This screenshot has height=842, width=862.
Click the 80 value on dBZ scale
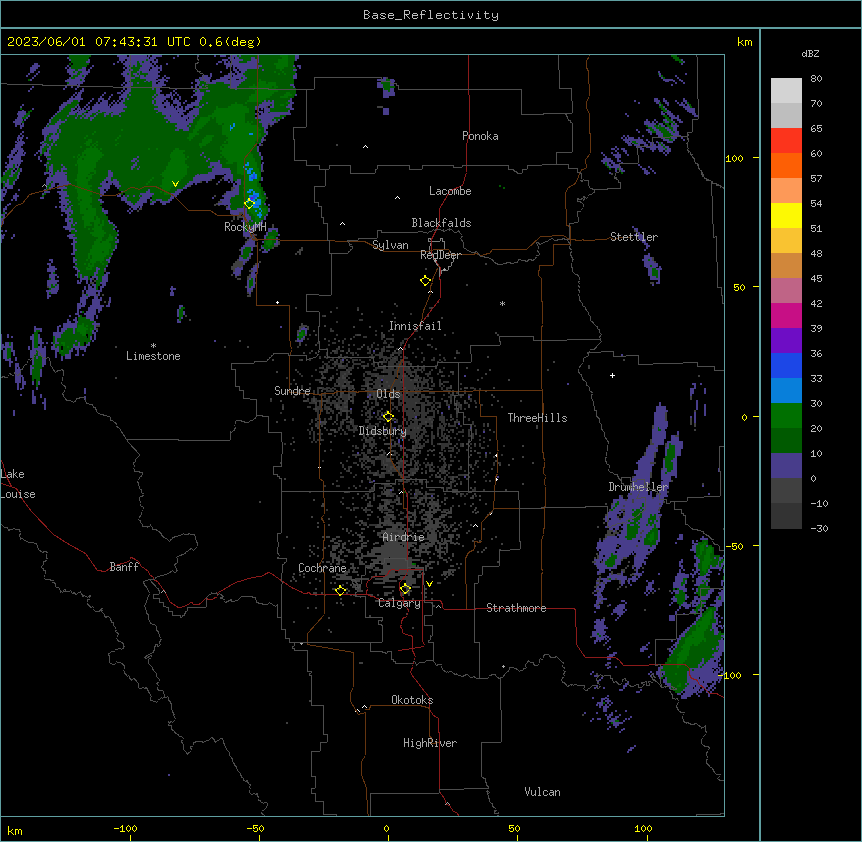pos(816,79)
